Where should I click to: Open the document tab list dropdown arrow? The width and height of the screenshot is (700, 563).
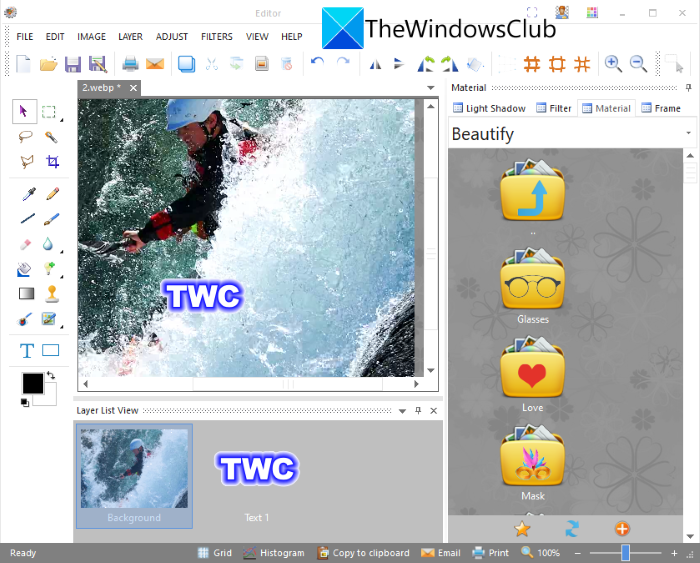(431, 88)
